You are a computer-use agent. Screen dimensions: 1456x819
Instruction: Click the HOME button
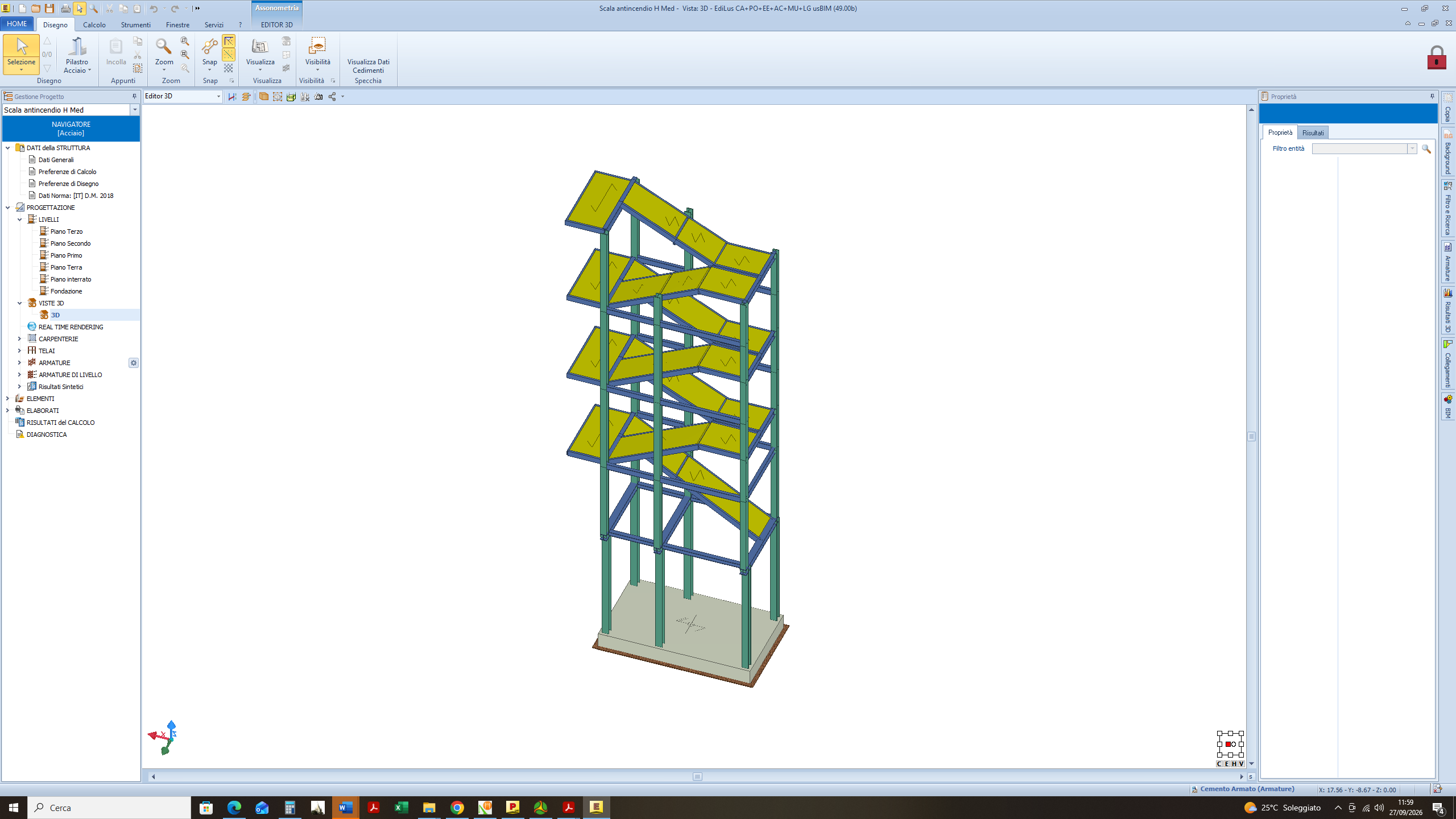tap(17, 24)
